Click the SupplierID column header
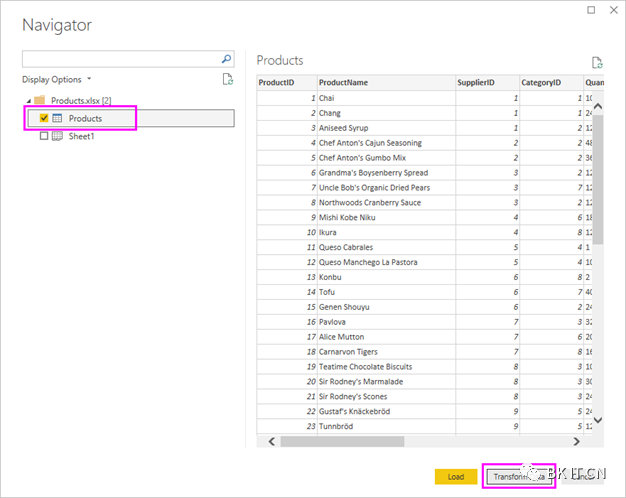 [x=487, y=83]
